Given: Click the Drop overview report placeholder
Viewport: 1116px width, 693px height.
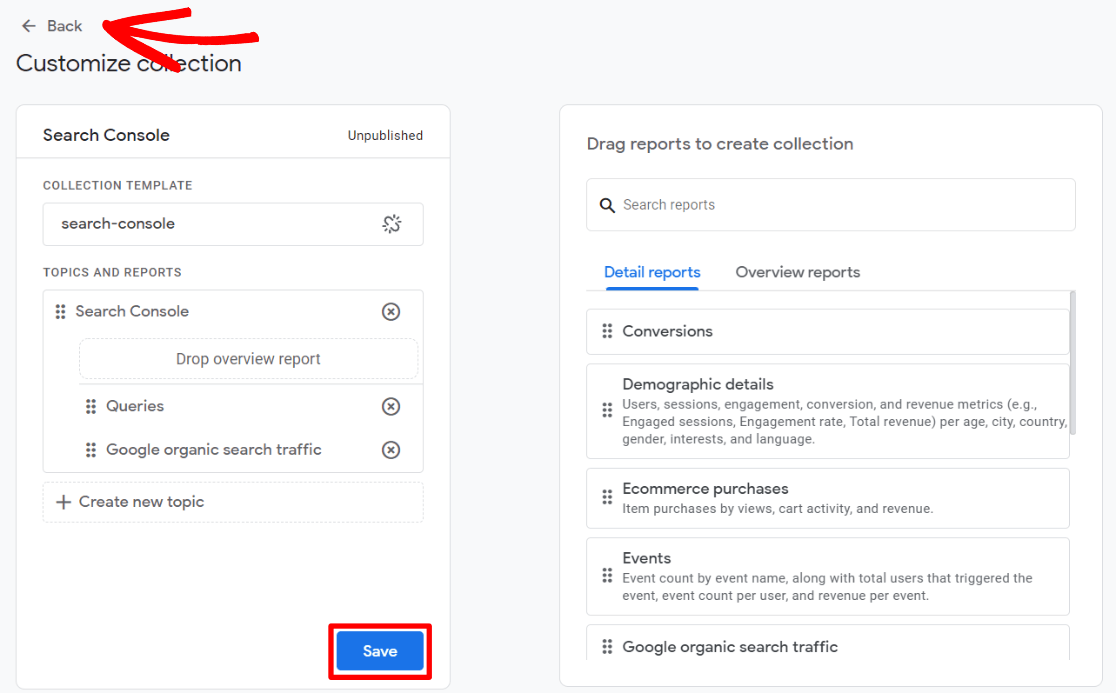Looking at the screenshot, I should (x=248, y=359).
